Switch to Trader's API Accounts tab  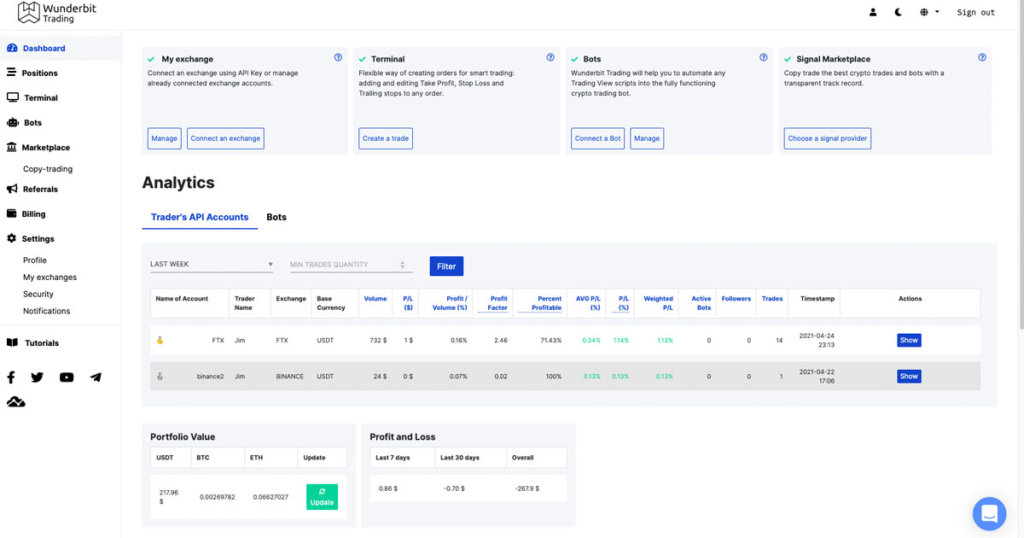(x=200, y=217)
